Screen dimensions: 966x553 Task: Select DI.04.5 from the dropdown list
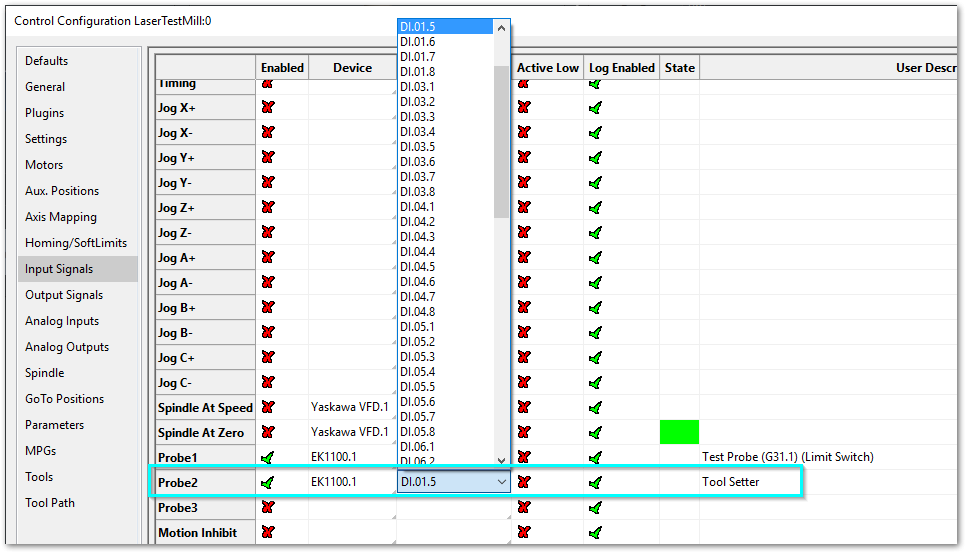418,267
